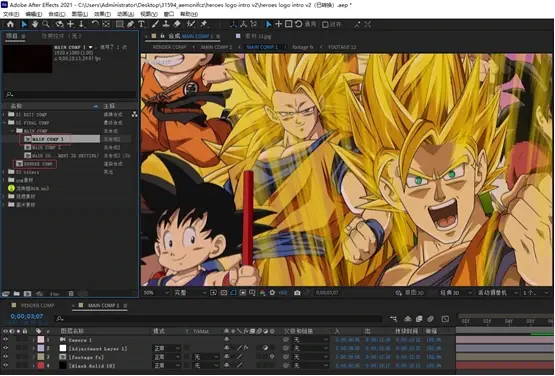Image resolution: width=555 pixels, height=376 pixels.
Task: Open the Layer menu
Action: coord(80,14)
